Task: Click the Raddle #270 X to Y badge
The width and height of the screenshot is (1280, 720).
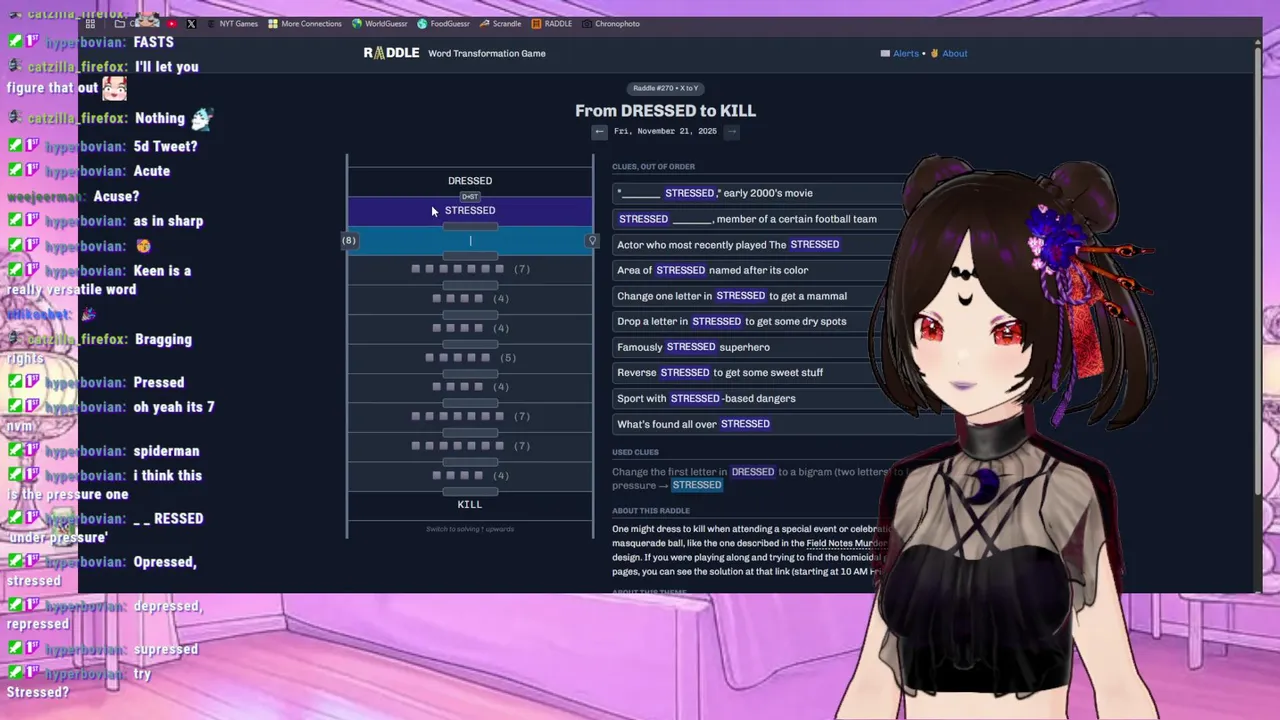Action: pyautogui.click(x=666, y=88)
